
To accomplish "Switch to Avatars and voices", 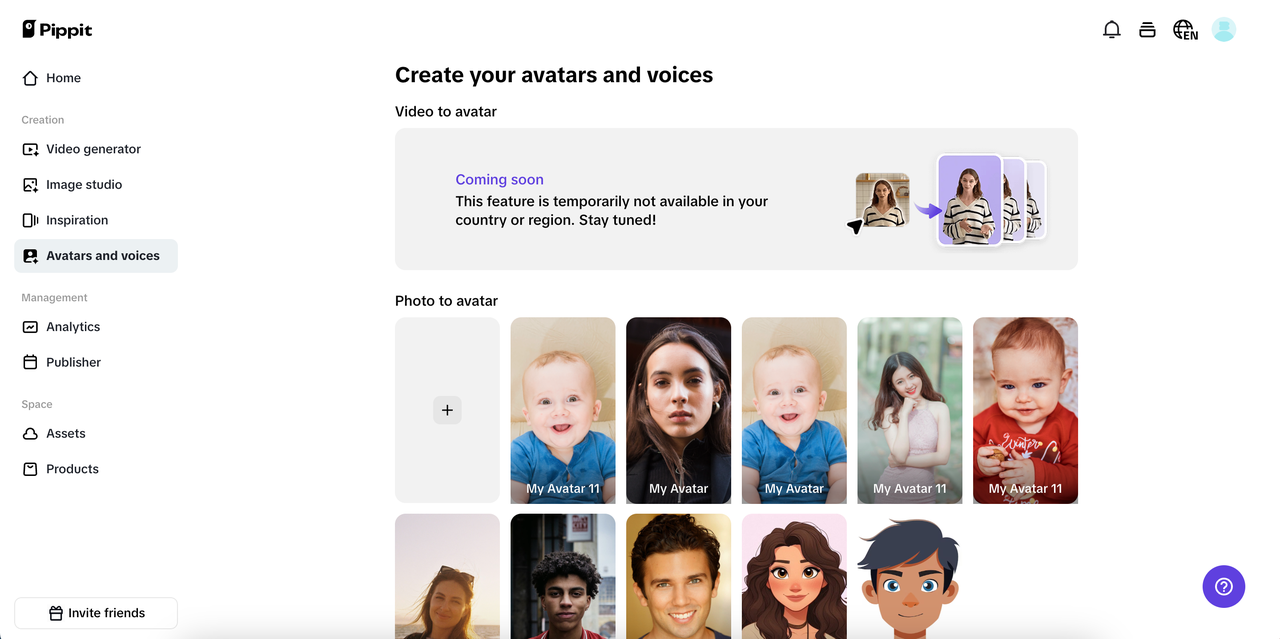I will (x=103, y=255).
